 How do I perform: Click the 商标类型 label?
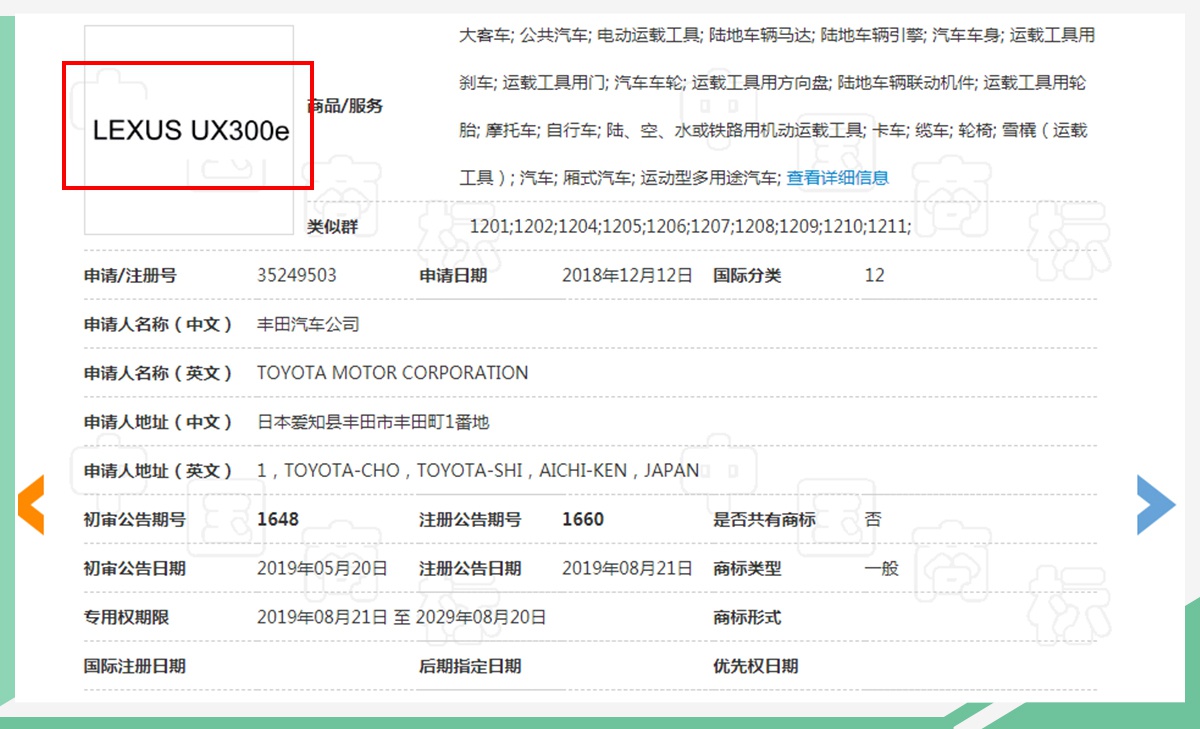tap(747, 568)
